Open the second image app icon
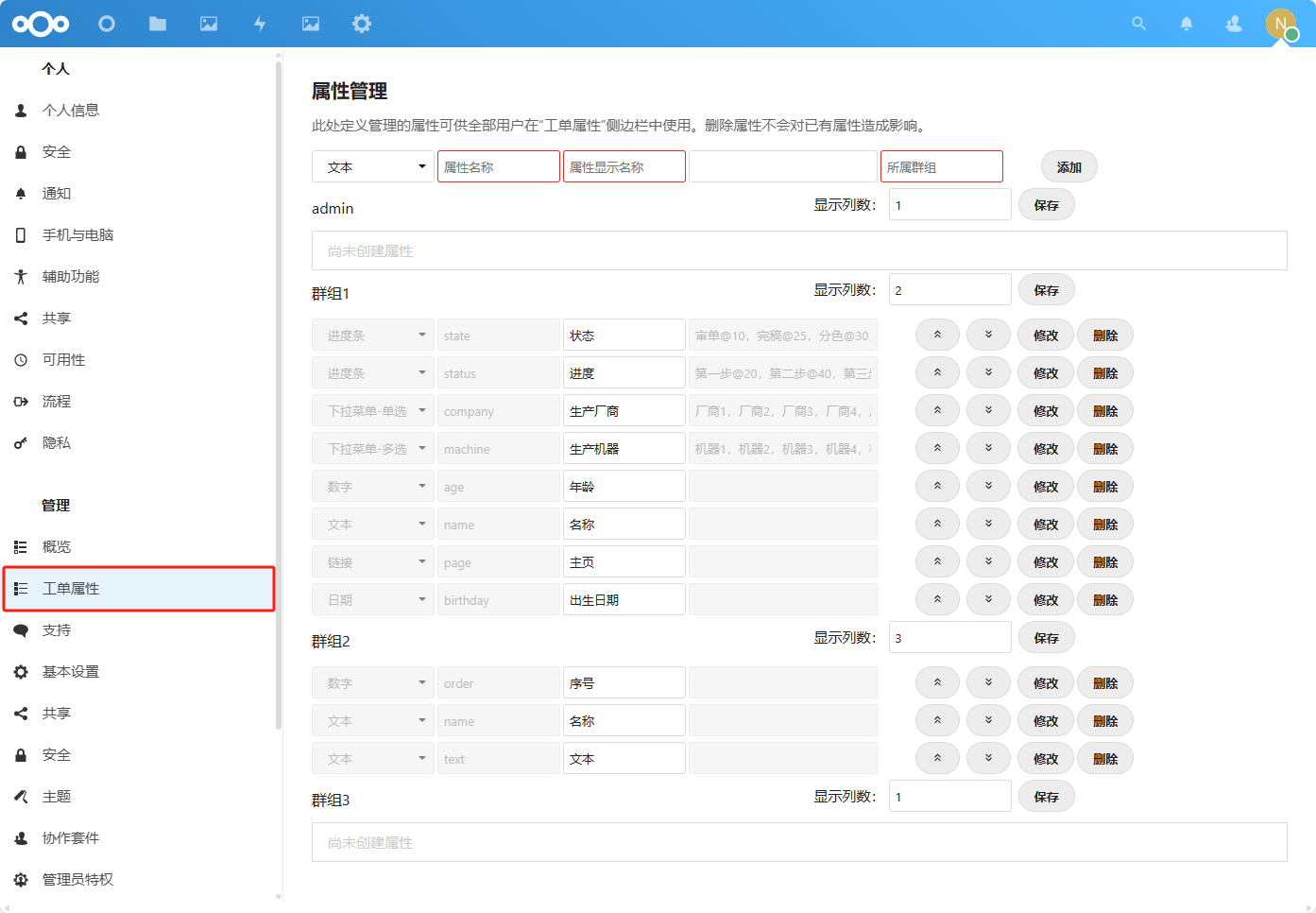The width and height of the screenshot is (1316, 913). [311, 24]
